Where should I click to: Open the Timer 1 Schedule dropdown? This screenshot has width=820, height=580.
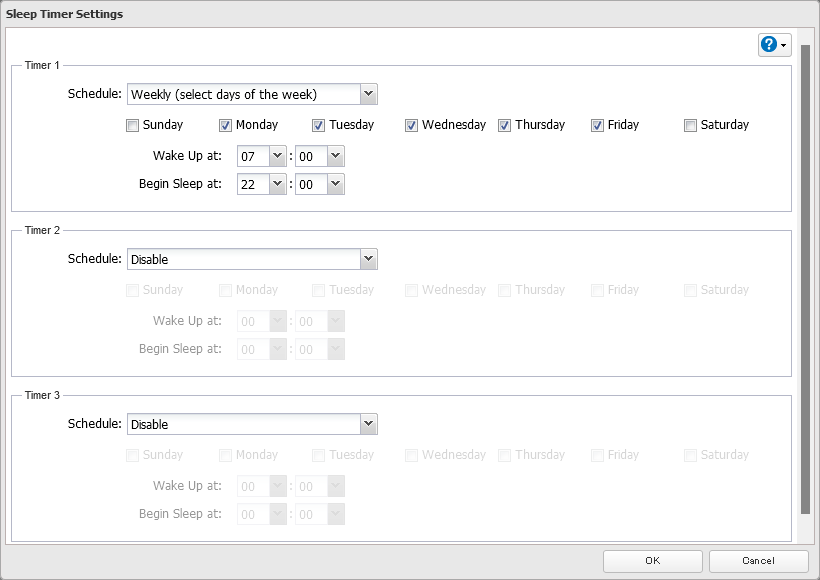369,93
